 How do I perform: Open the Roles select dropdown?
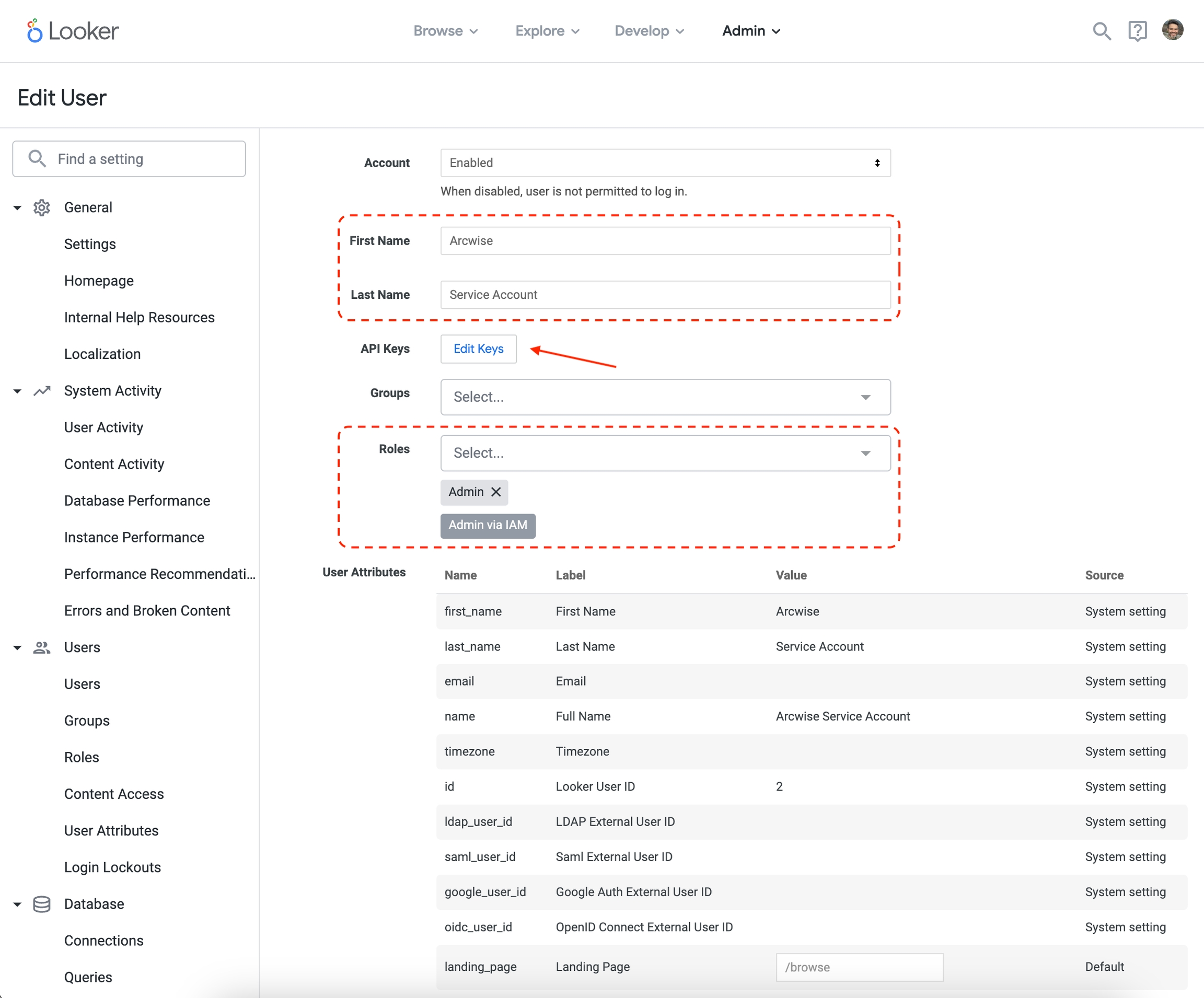coord(665,453)
